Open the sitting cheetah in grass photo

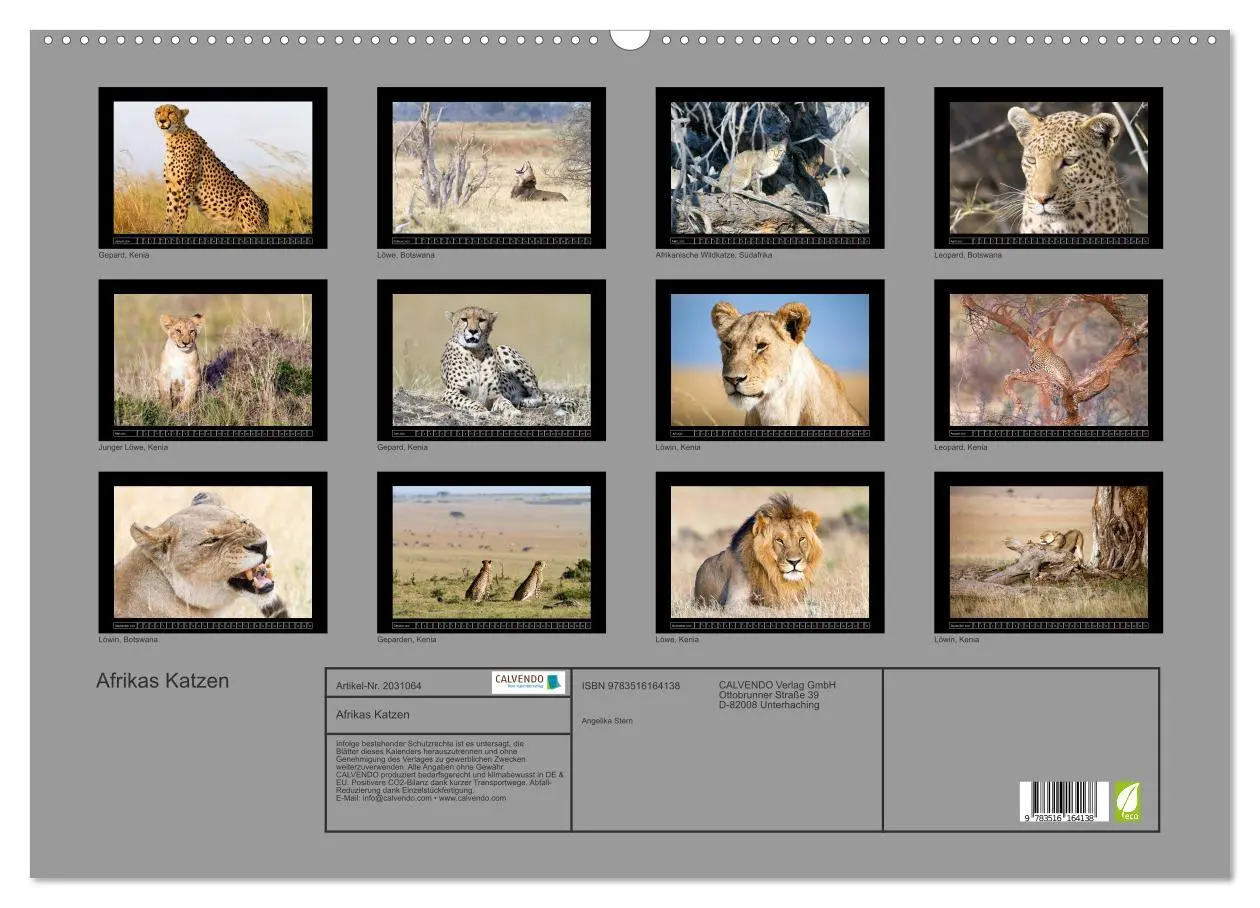(x=213, y=167)
